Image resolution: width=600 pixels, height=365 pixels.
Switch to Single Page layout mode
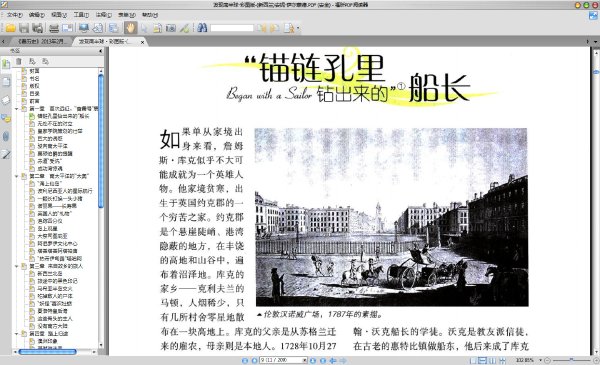473,360
